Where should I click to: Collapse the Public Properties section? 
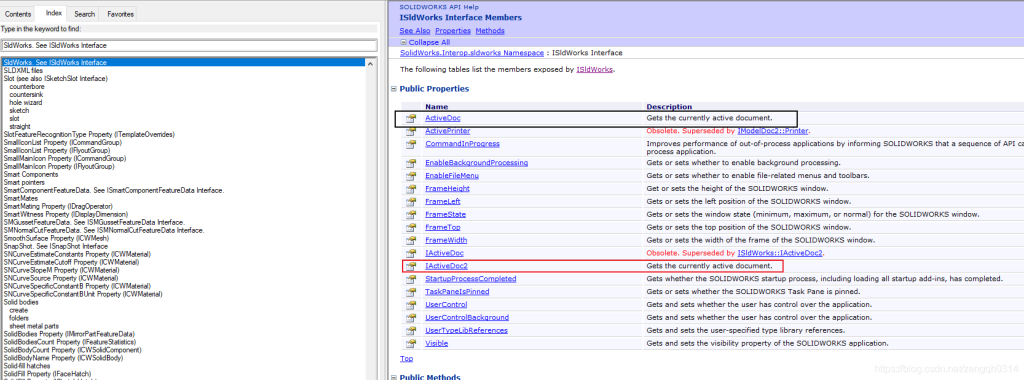[394, 89]
